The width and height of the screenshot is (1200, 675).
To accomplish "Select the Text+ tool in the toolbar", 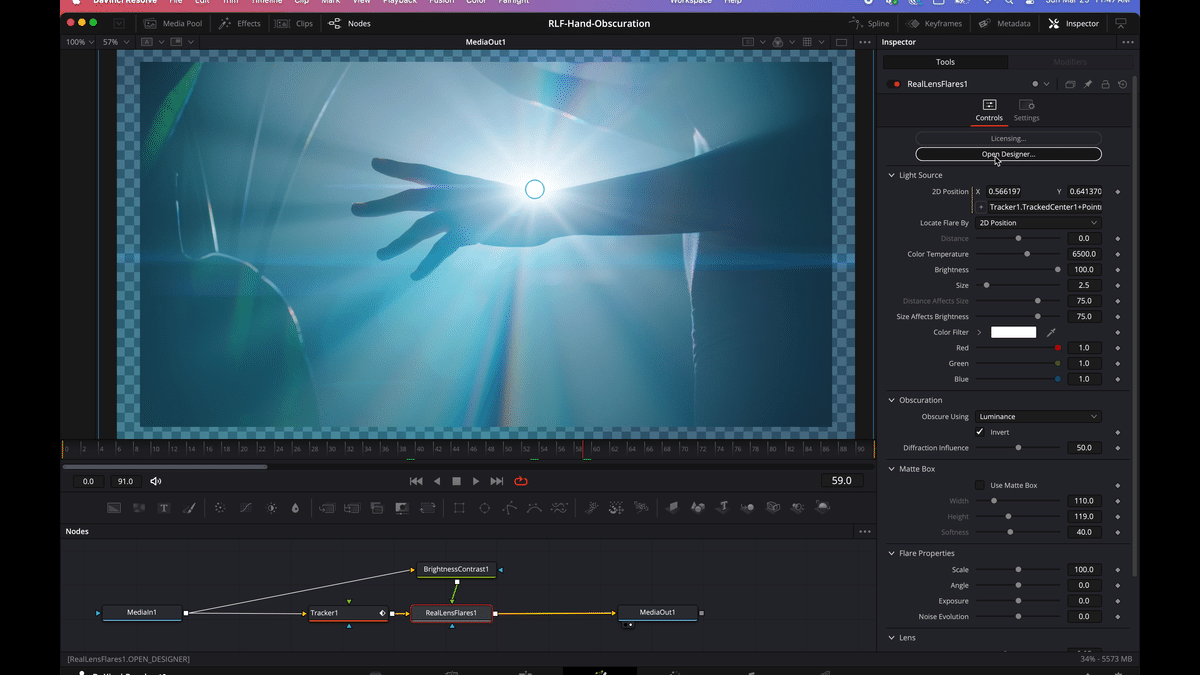I will point(164,508).
